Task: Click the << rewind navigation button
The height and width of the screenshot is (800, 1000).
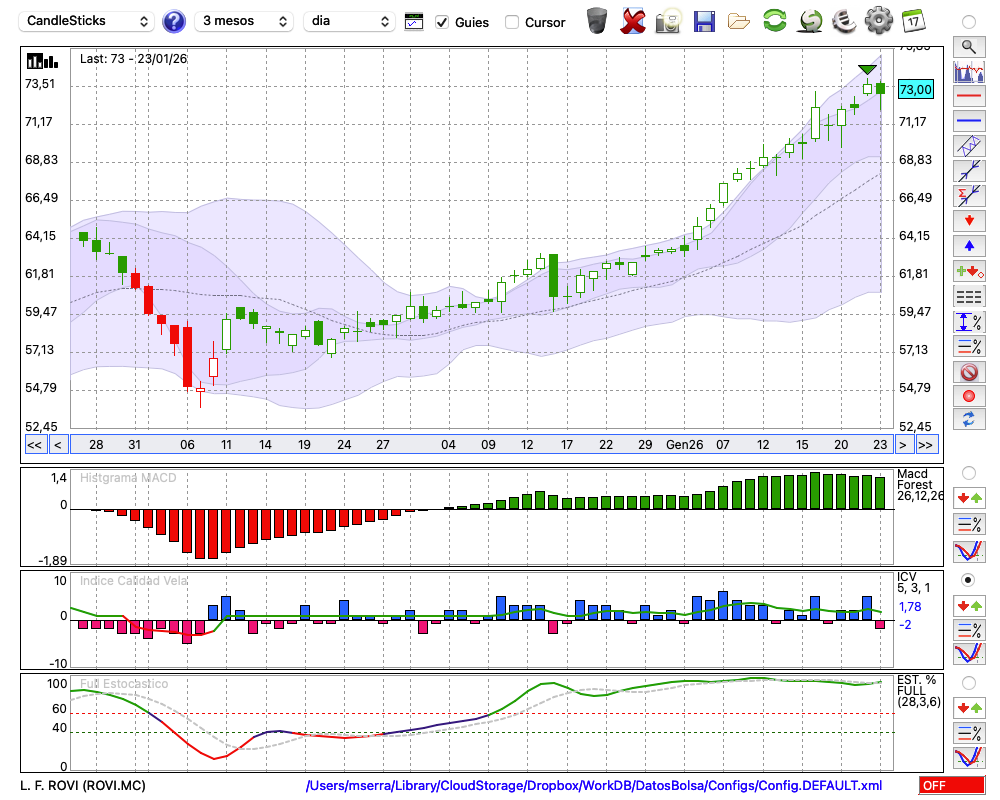Action: pos(34,445)
